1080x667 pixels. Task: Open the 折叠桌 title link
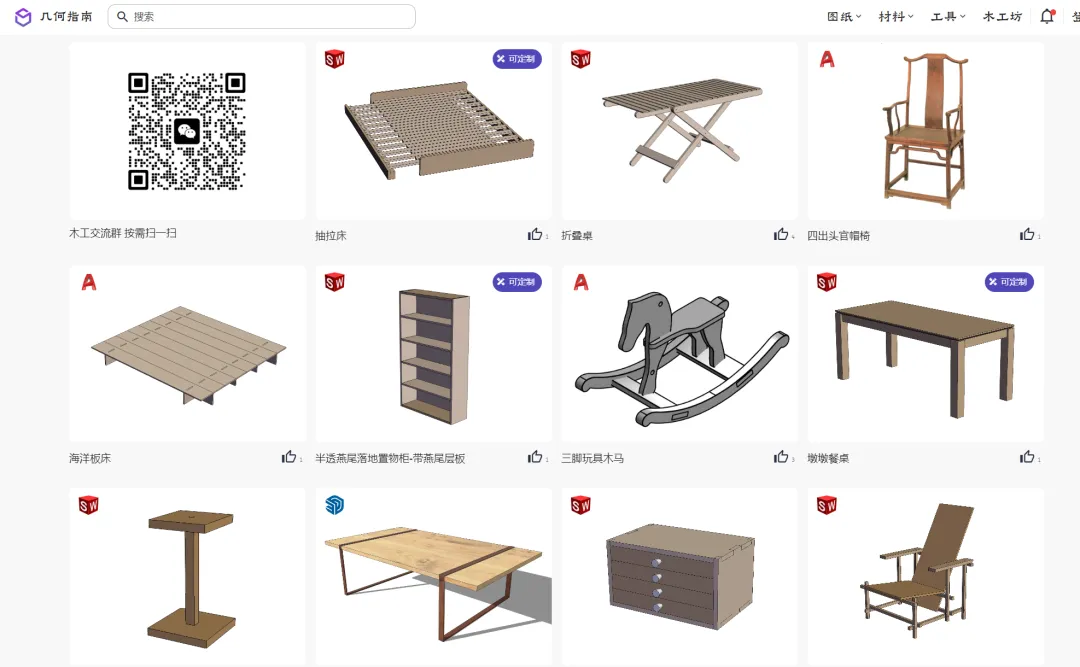click(577, 236)
